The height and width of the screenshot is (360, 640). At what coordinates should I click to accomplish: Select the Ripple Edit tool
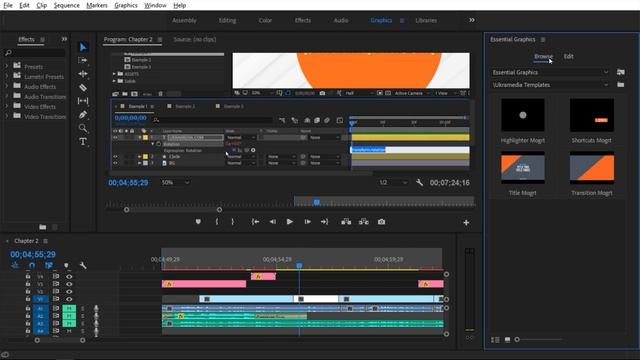83,74
